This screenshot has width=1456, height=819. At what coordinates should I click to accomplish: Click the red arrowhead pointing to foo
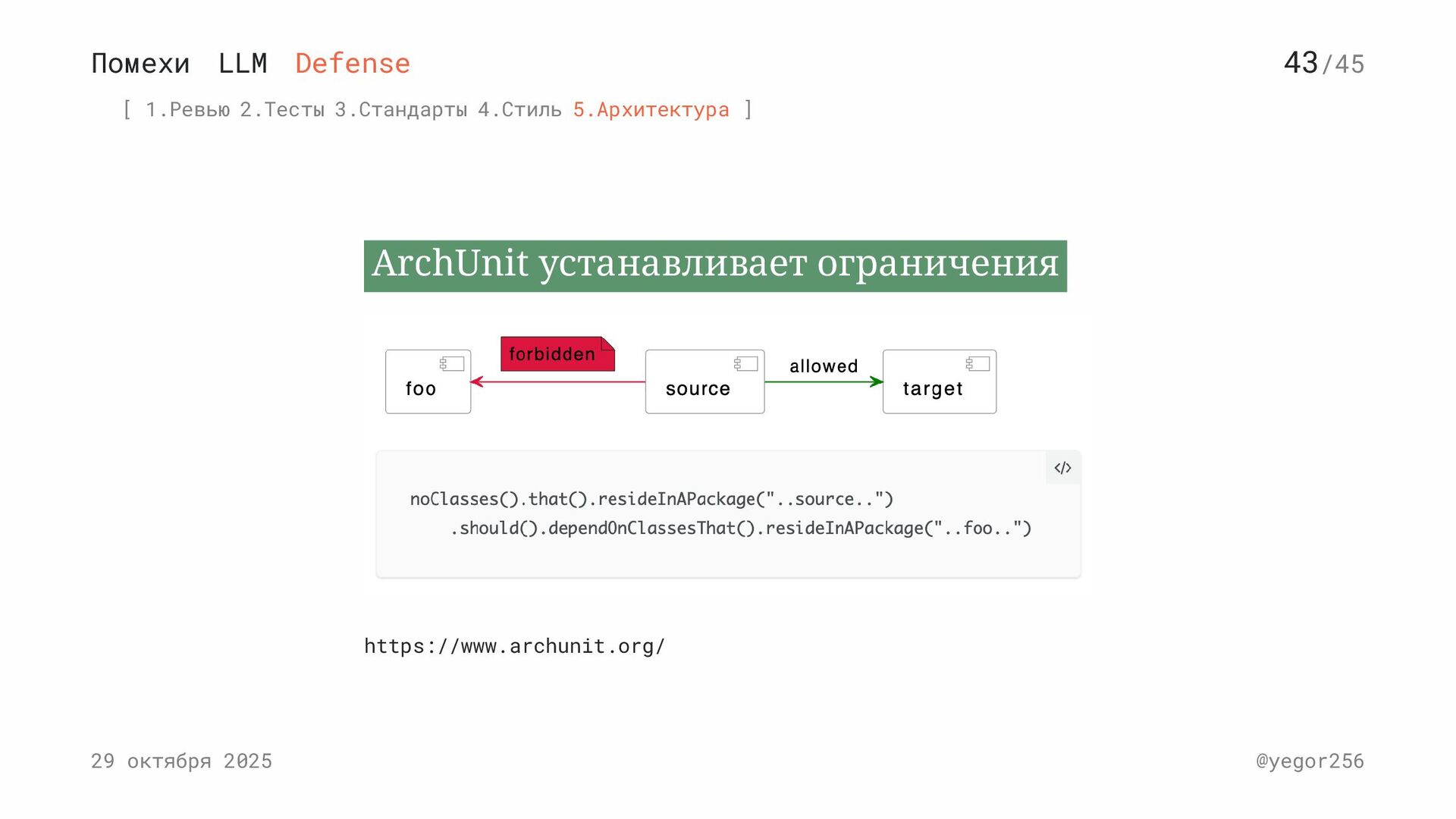tap(477, 381)
